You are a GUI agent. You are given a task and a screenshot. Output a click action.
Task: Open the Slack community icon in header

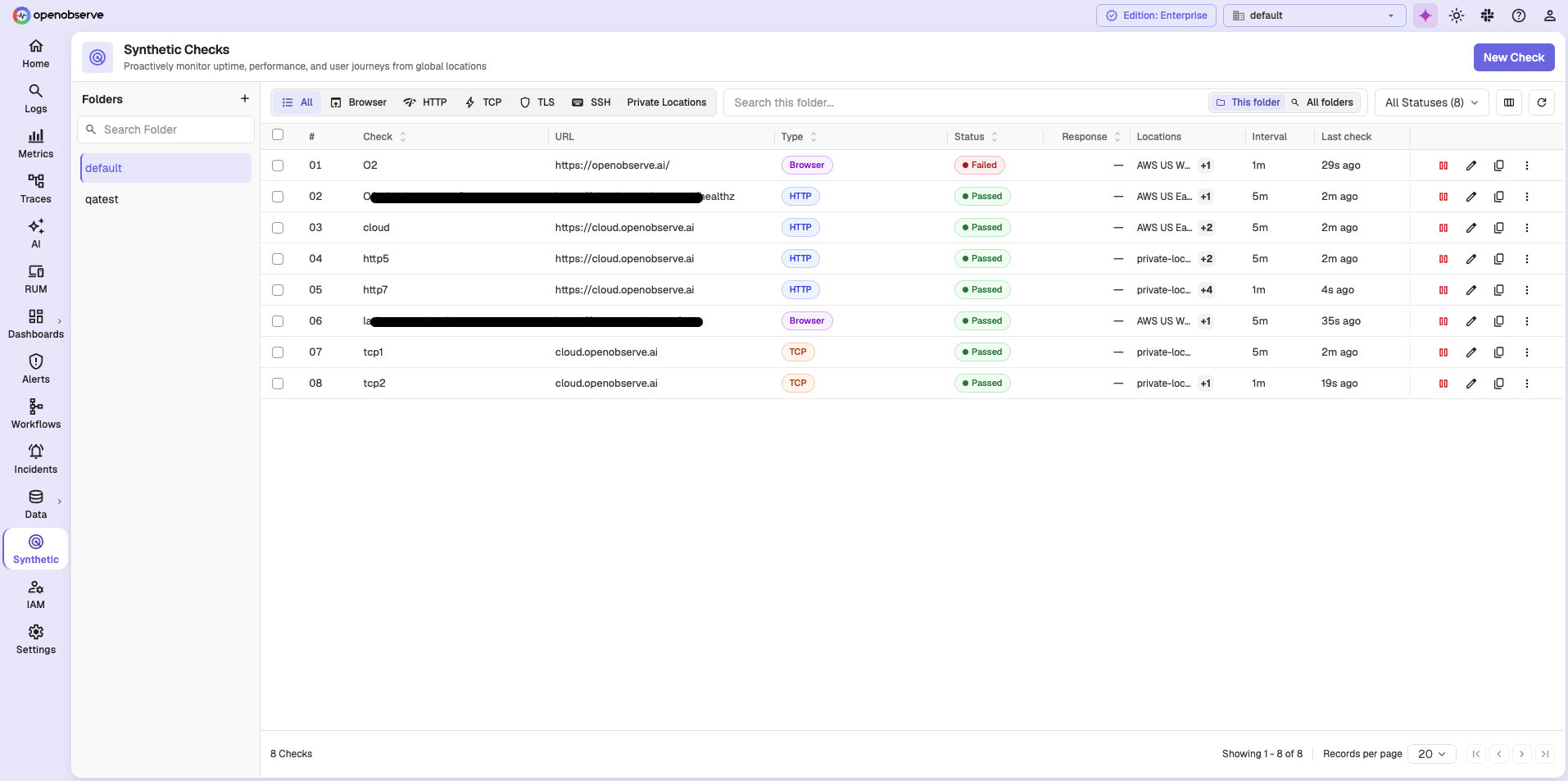(x=1488, y=16)
